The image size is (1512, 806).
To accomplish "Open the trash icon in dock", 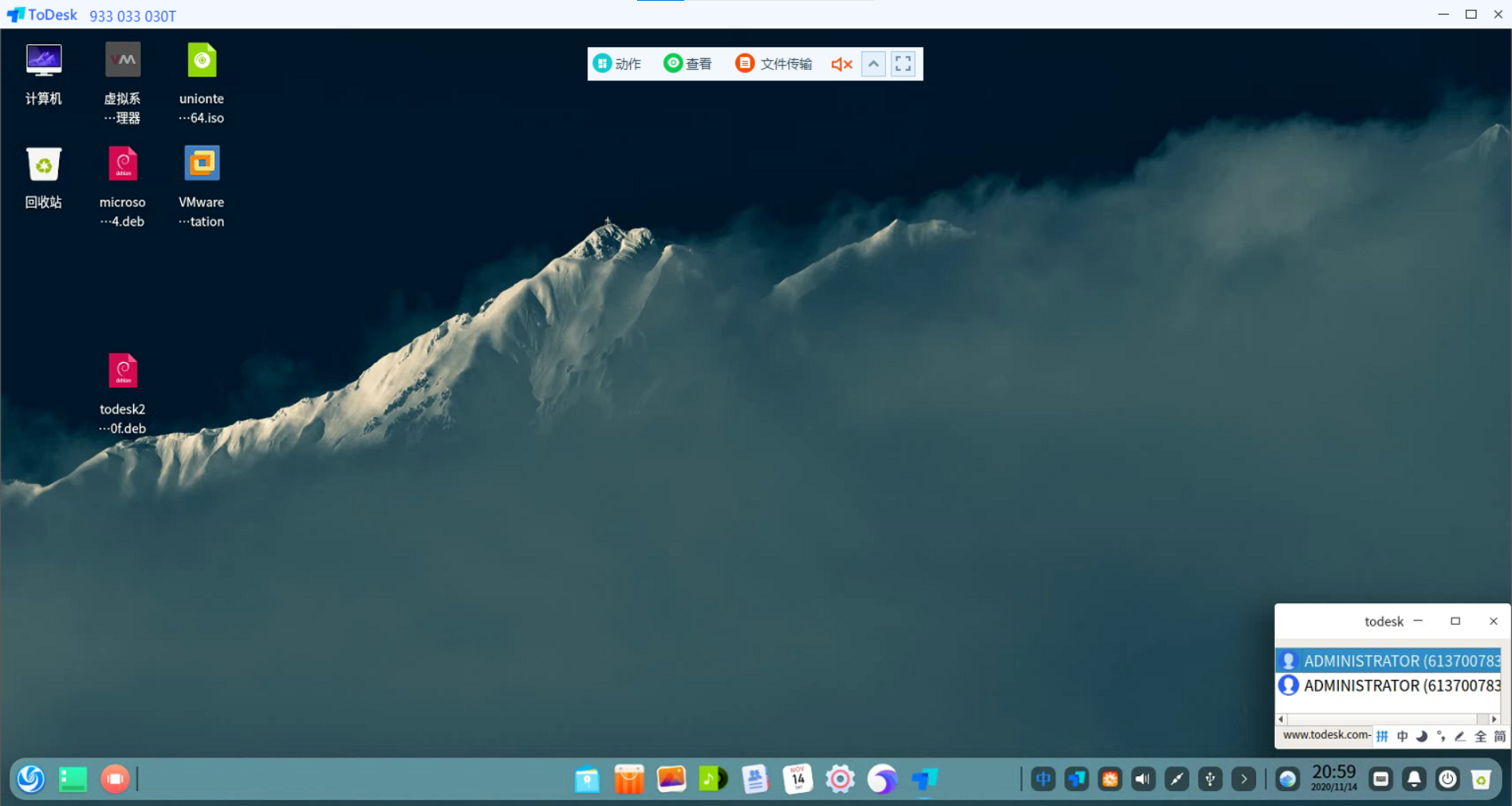I will click(x=1481, y=779).
